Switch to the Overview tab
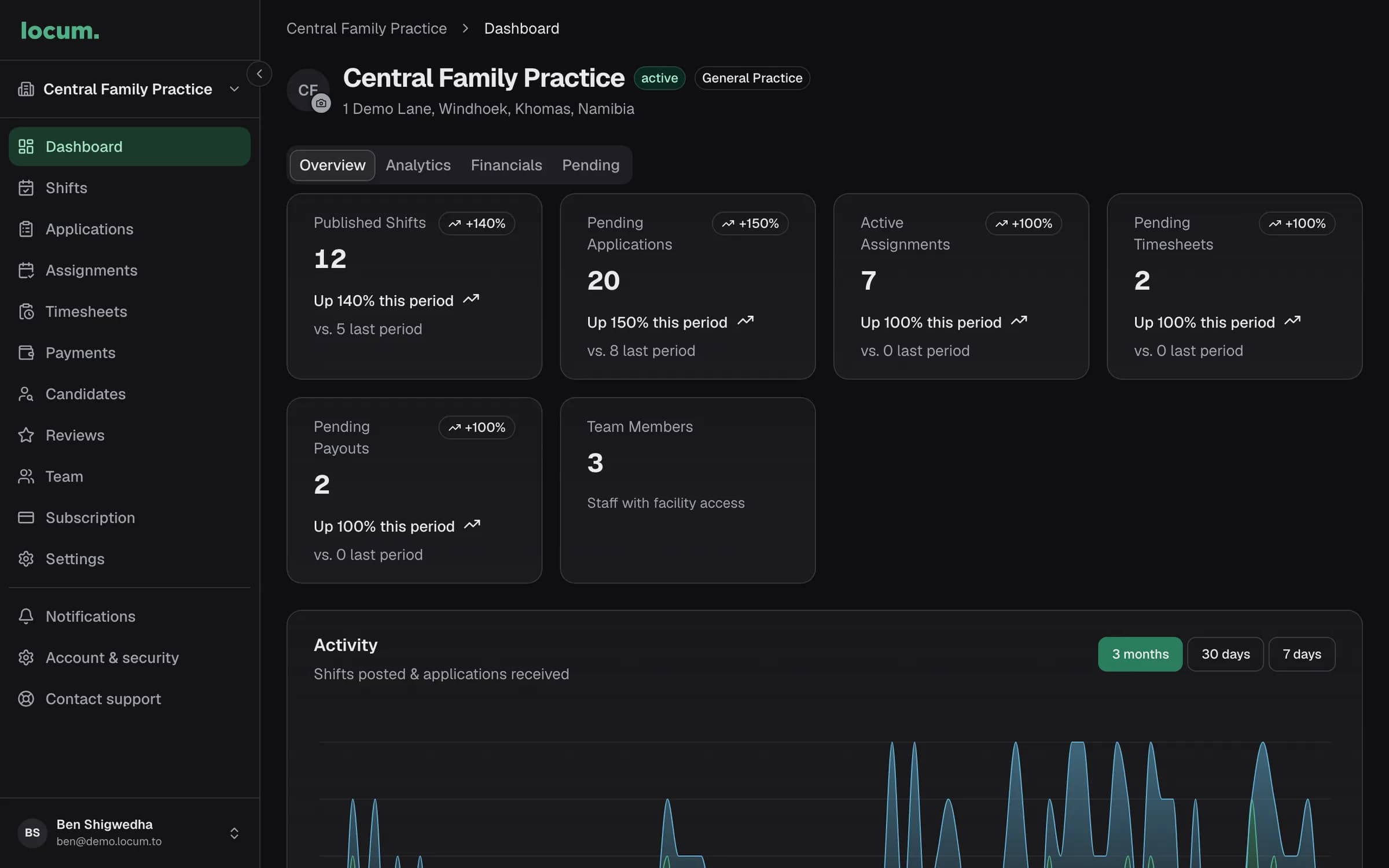 click(x=332, y=165)
